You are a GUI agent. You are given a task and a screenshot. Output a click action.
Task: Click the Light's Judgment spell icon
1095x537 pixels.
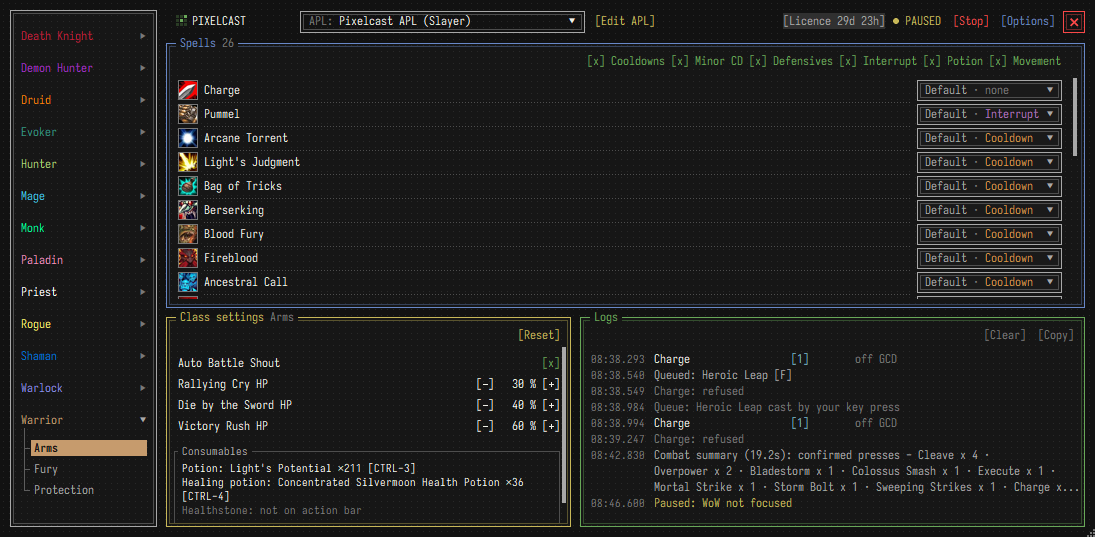click(188, 162)
